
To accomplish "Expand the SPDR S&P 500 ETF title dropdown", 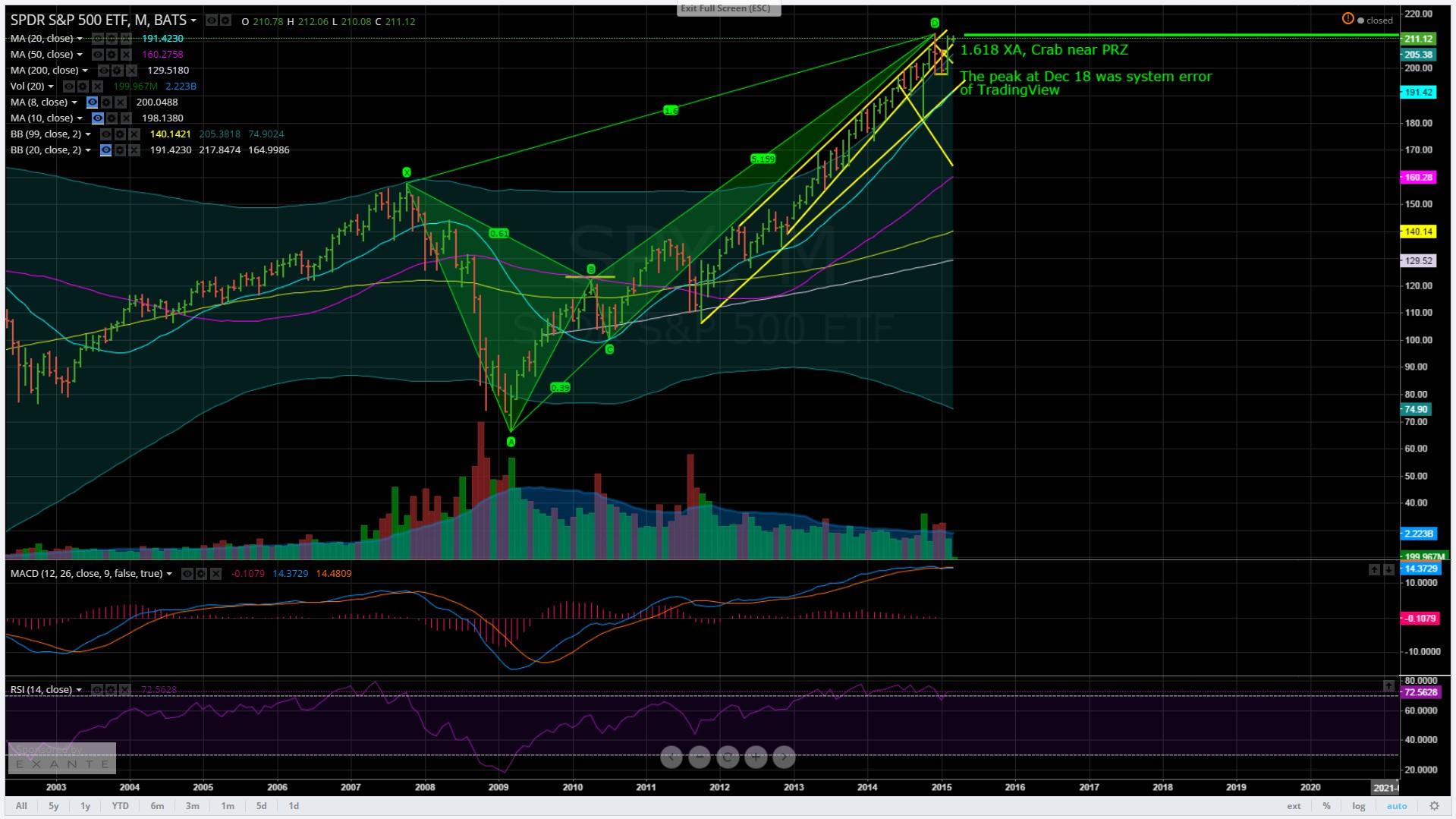I will pos(193,20).
